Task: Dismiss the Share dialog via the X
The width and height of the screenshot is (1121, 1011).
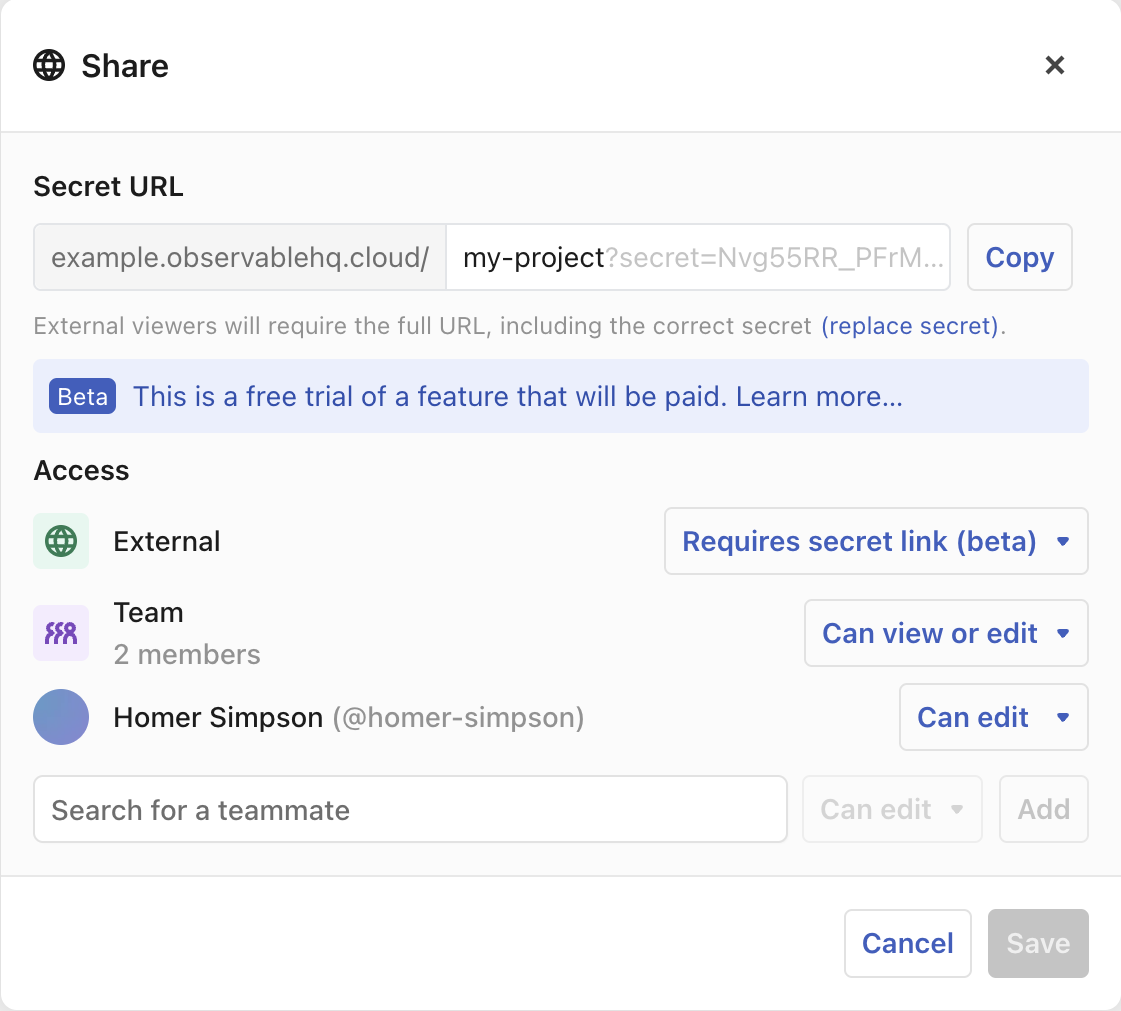Action: pyautogui.click(x=1055, y=65)
